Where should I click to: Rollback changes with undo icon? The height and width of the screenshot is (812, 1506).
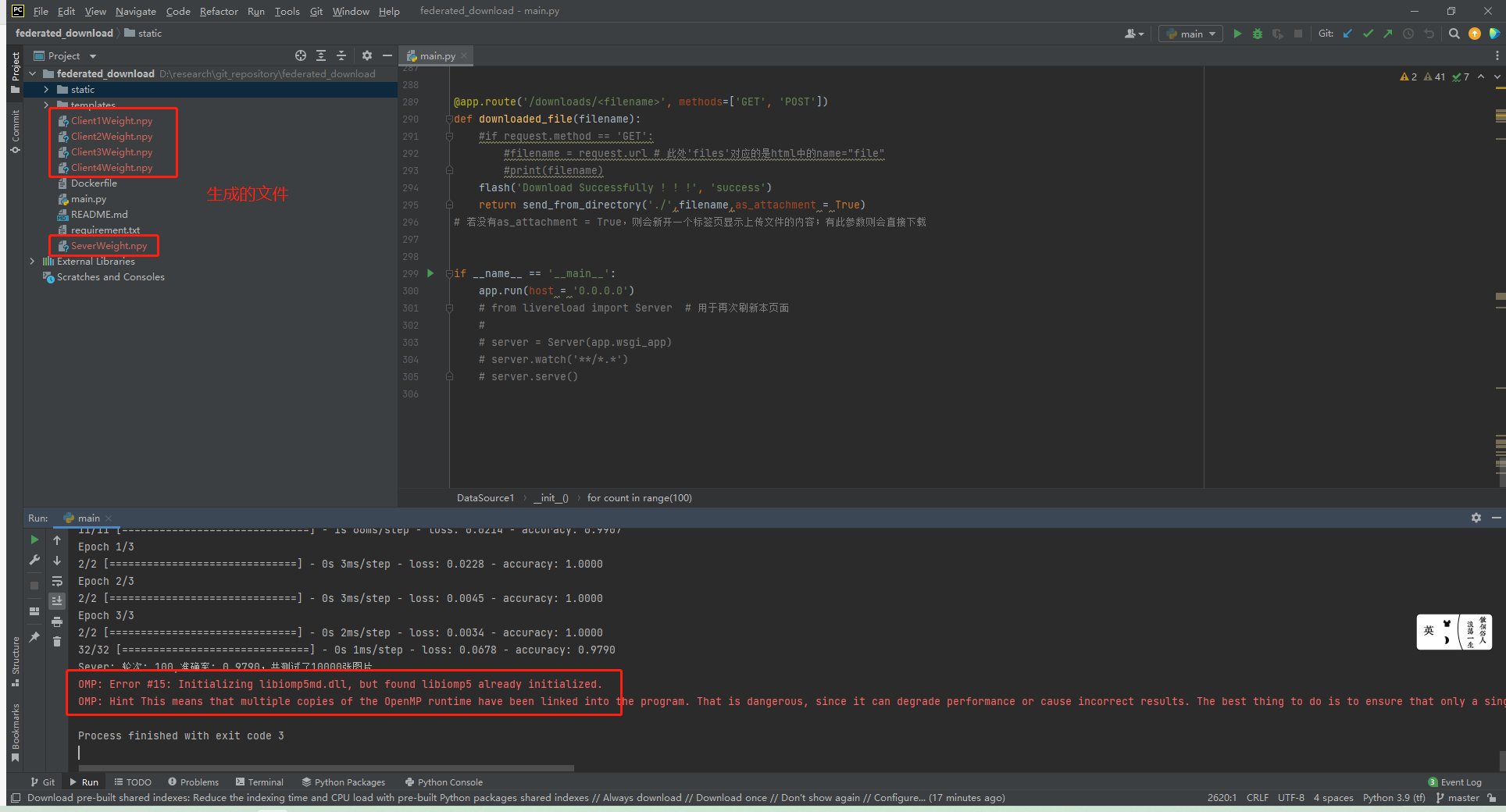pyautogui.click(x=1429, y=34)
